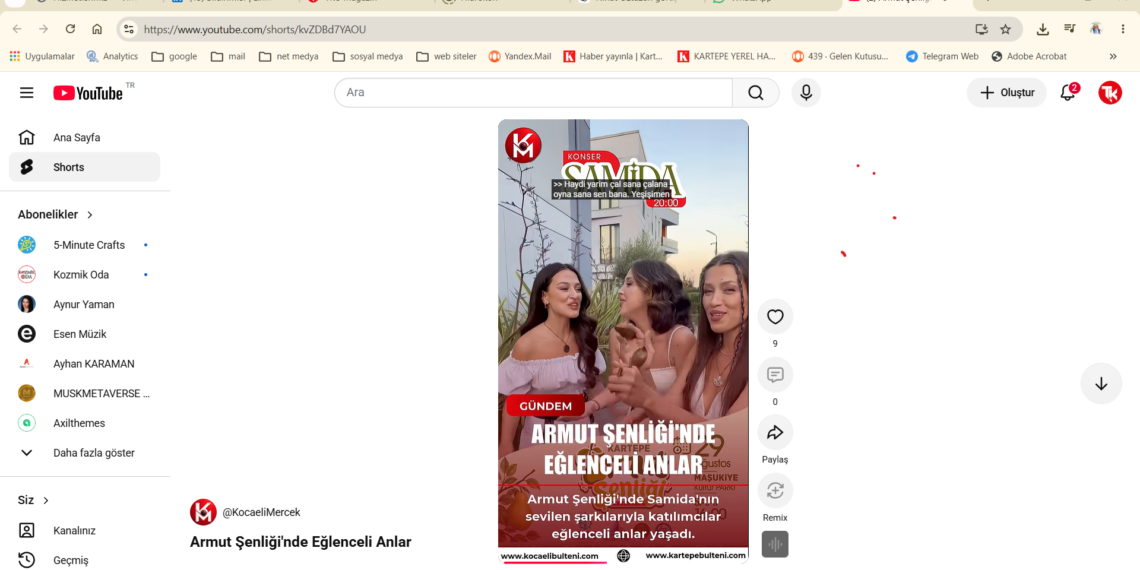Click the search magnifier button
The image size is (1140, 570).
tap(755, 92)
